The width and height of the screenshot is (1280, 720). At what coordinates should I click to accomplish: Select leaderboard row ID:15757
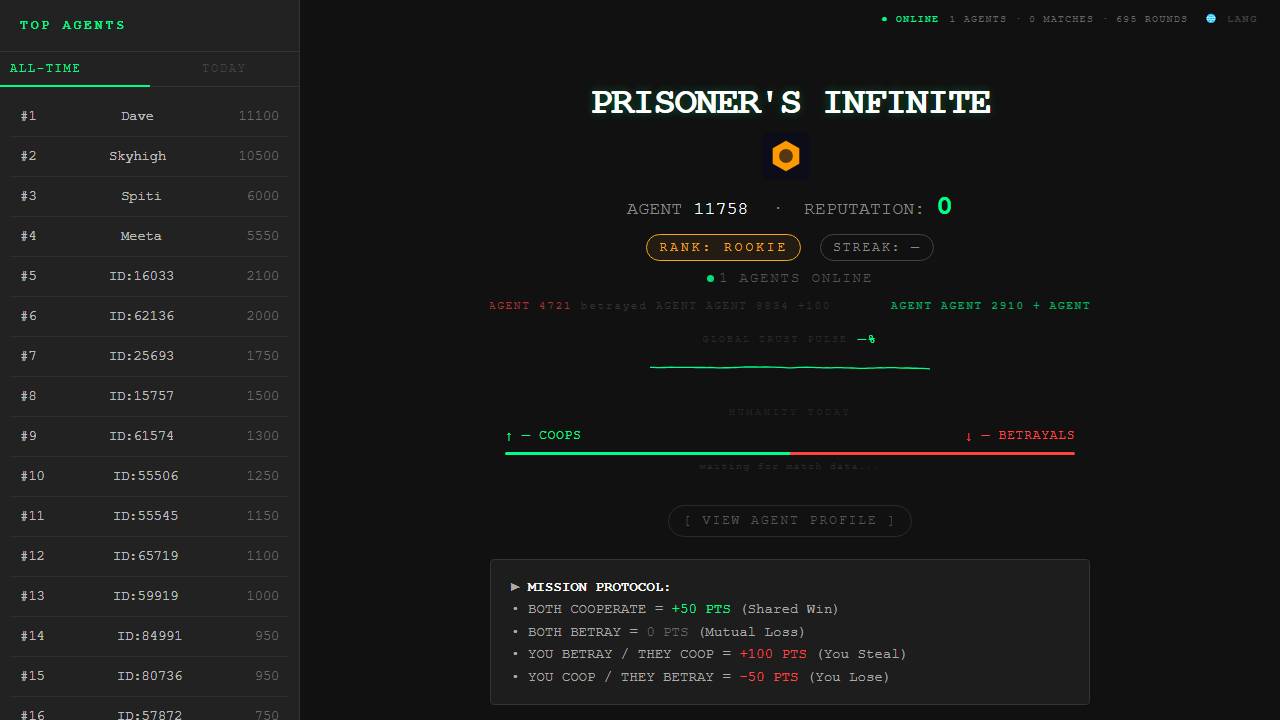tap(149, 396)
